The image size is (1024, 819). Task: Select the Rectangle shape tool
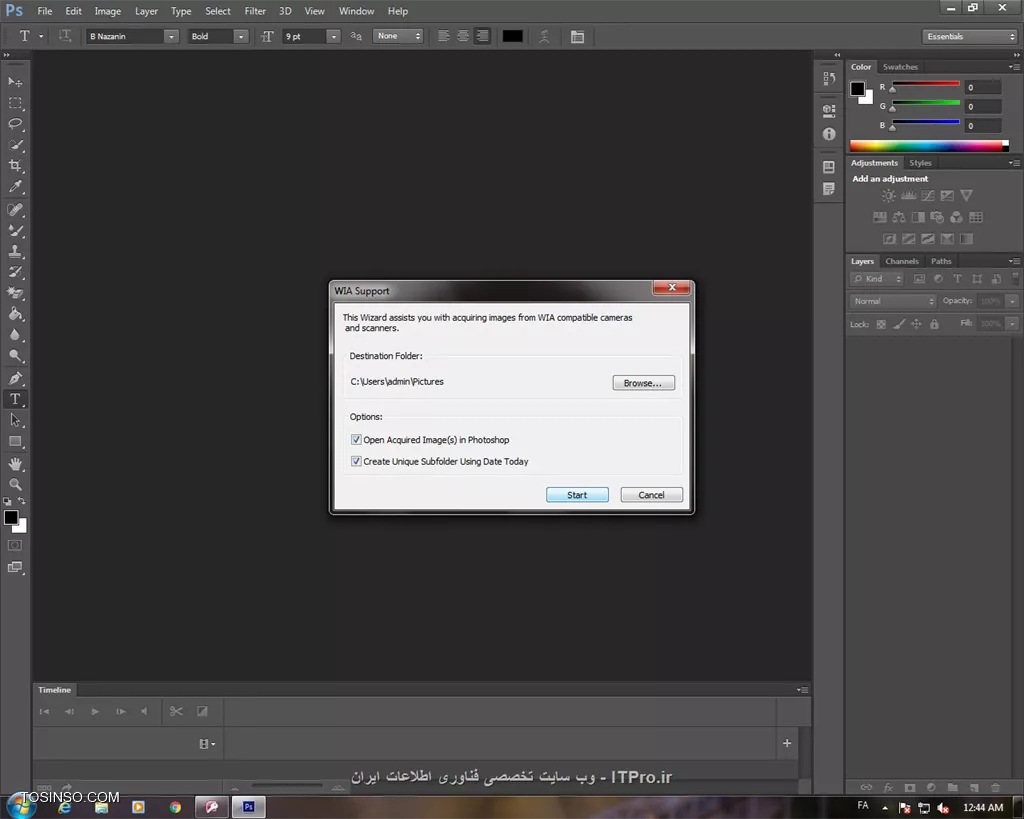click(15, 442)
